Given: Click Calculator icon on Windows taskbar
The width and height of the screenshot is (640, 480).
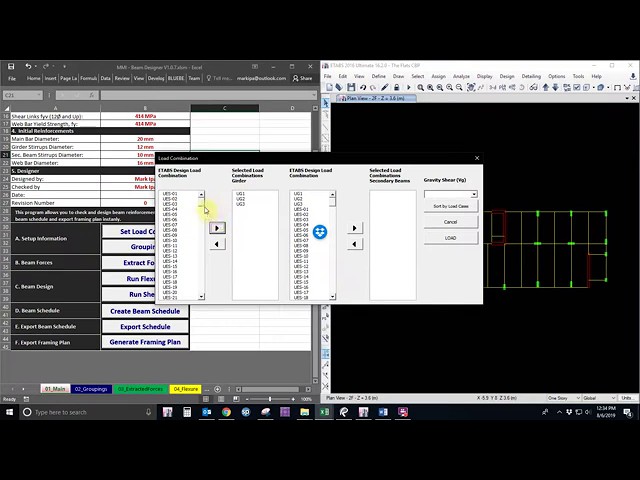Looking at the screenshot, I should click(x=187, y=412).
